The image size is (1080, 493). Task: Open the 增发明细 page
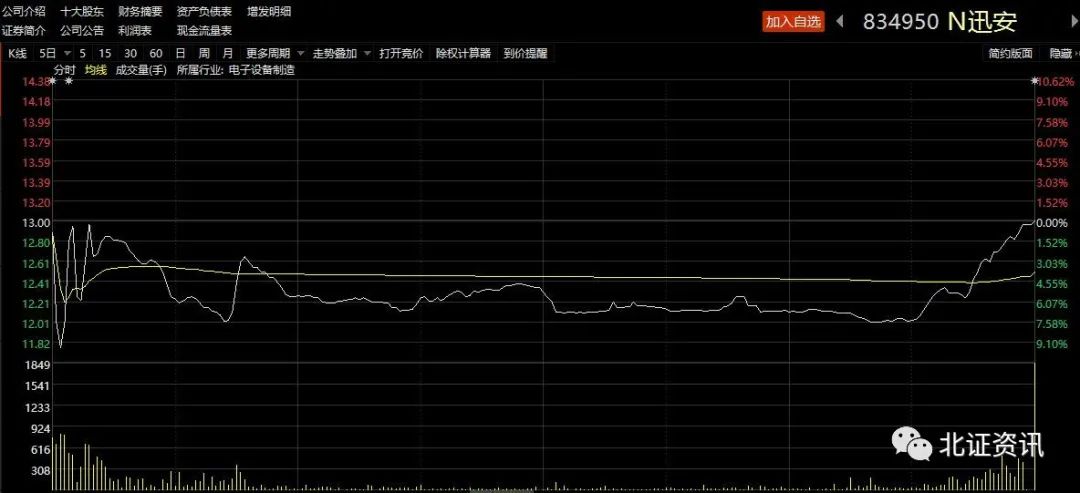click(269, 11)
